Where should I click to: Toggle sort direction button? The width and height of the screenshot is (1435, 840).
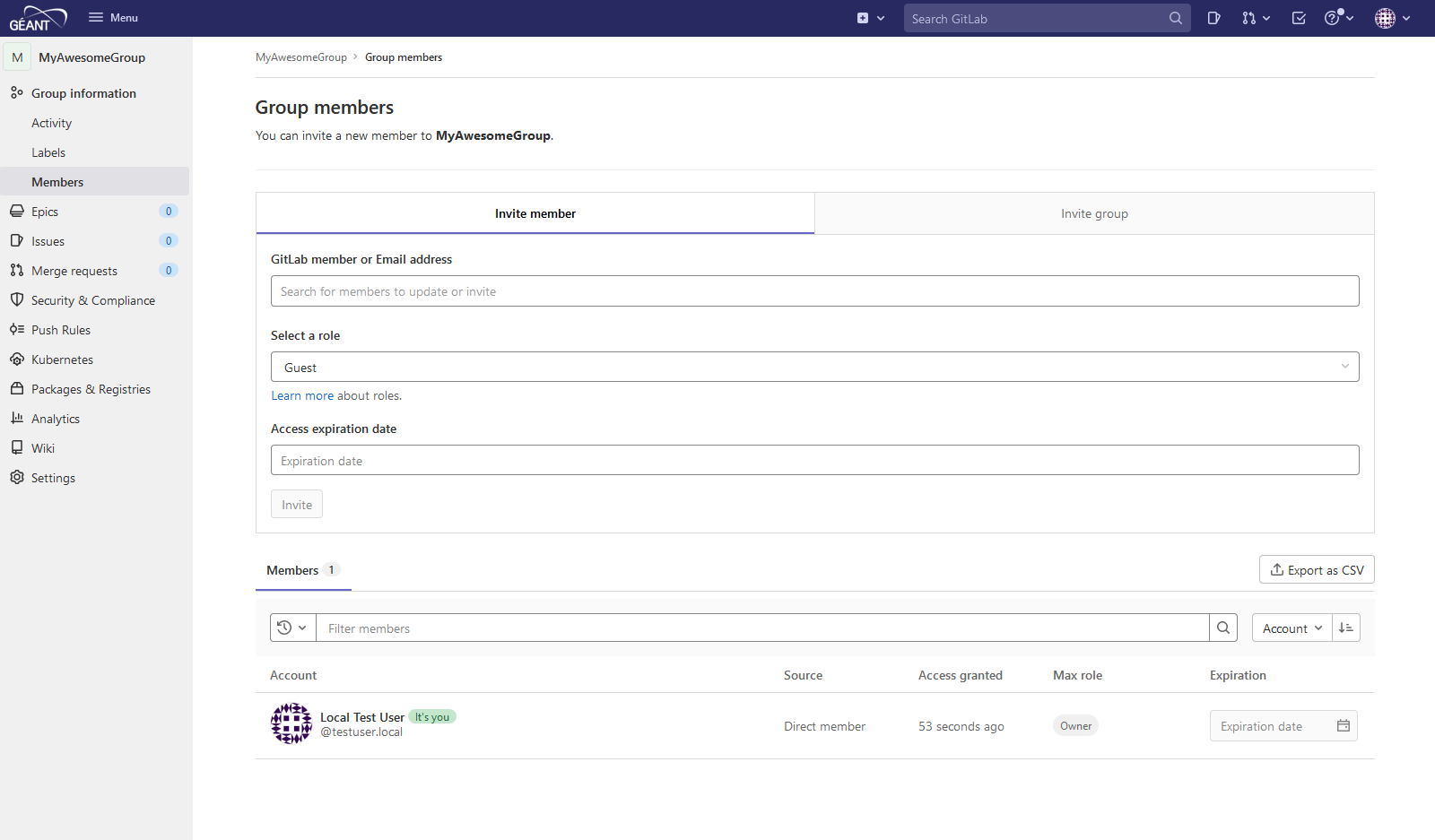[1346, 628]
